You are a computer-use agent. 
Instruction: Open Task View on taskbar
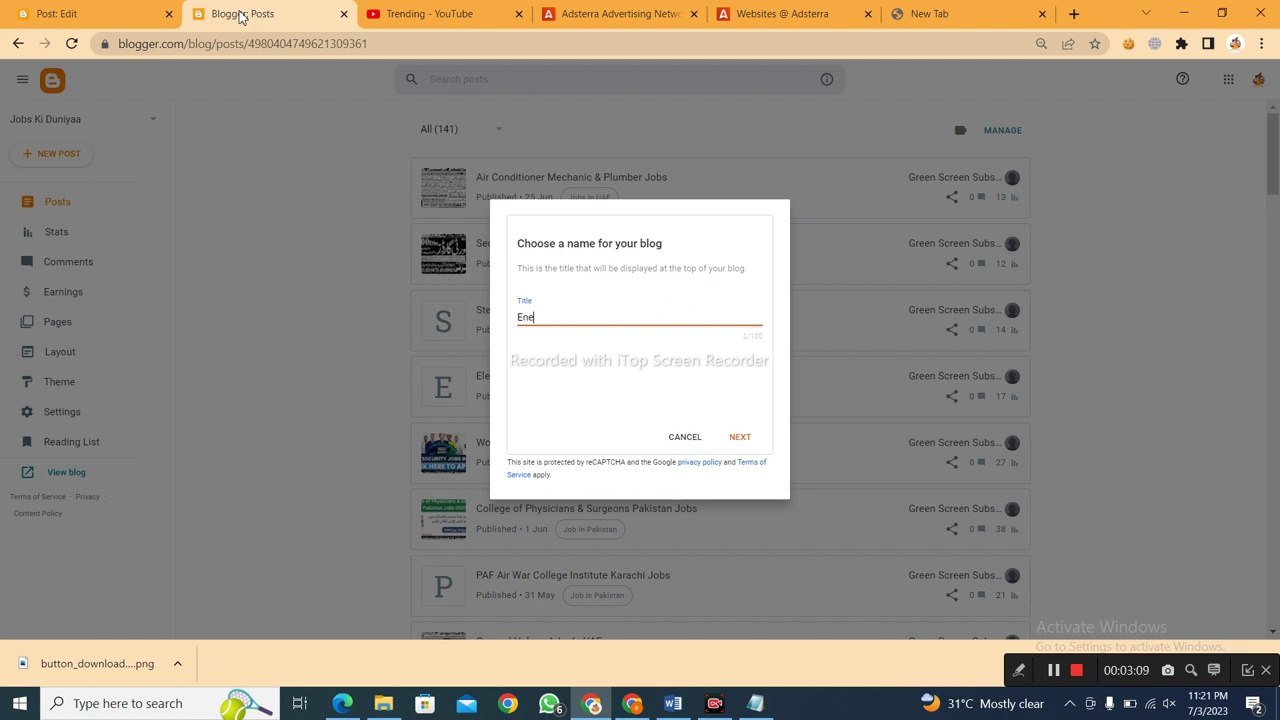coord(299,703)
